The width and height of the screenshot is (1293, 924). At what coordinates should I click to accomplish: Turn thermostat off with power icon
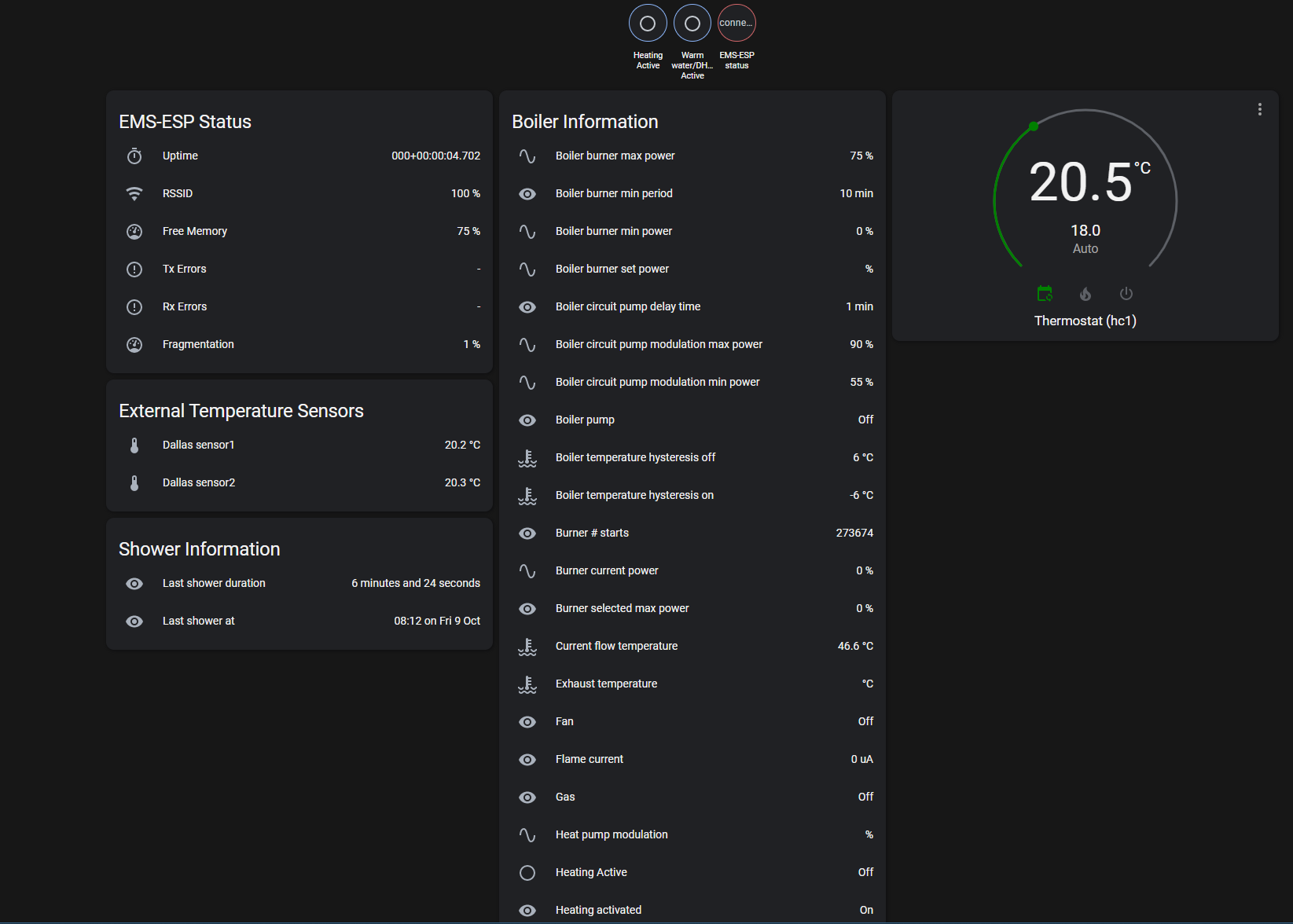point(1126,294)
